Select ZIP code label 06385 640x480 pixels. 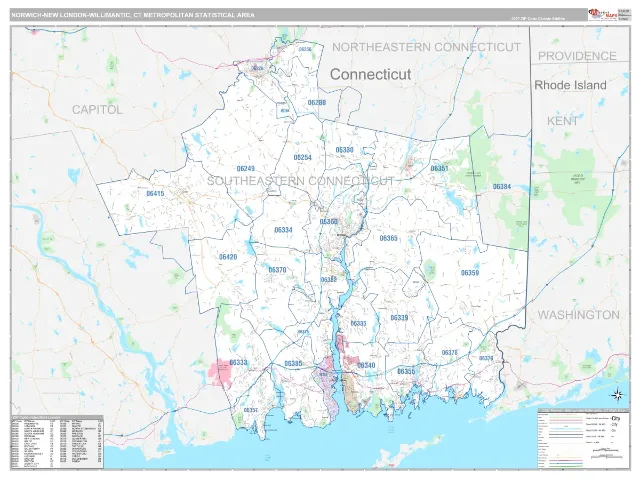(293, 363)
